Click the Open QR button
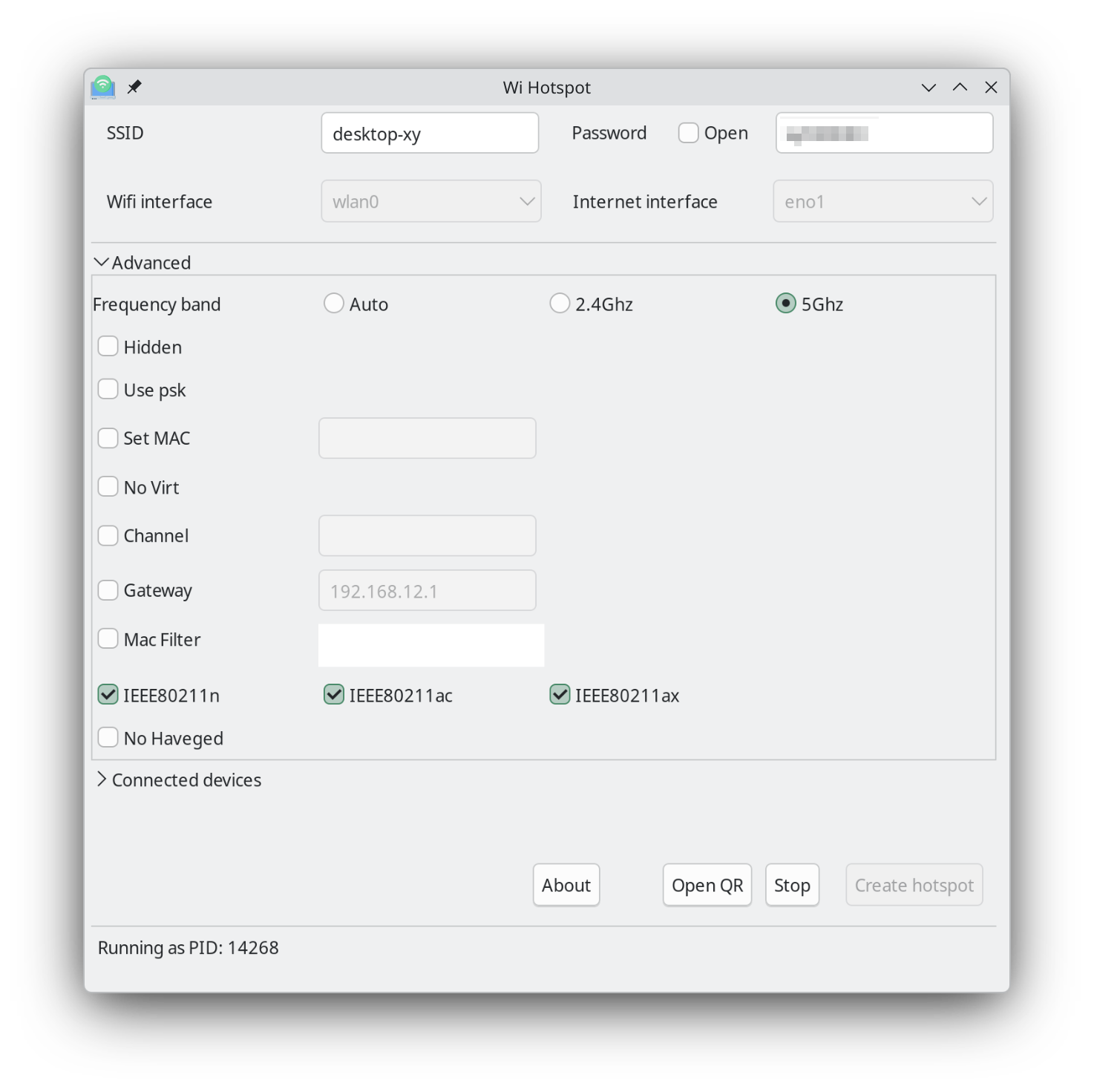 click(707, 885)
